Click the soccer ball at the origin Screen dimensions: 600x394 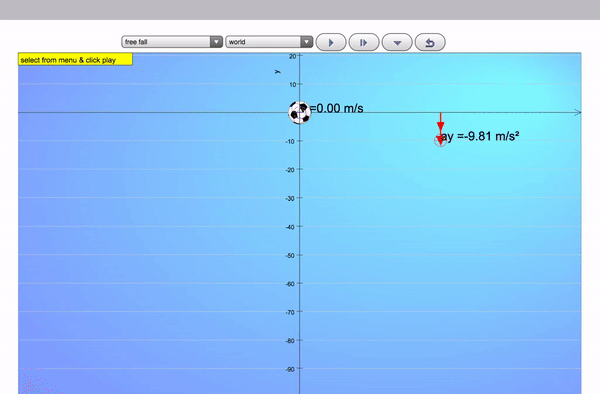(299, 112)
